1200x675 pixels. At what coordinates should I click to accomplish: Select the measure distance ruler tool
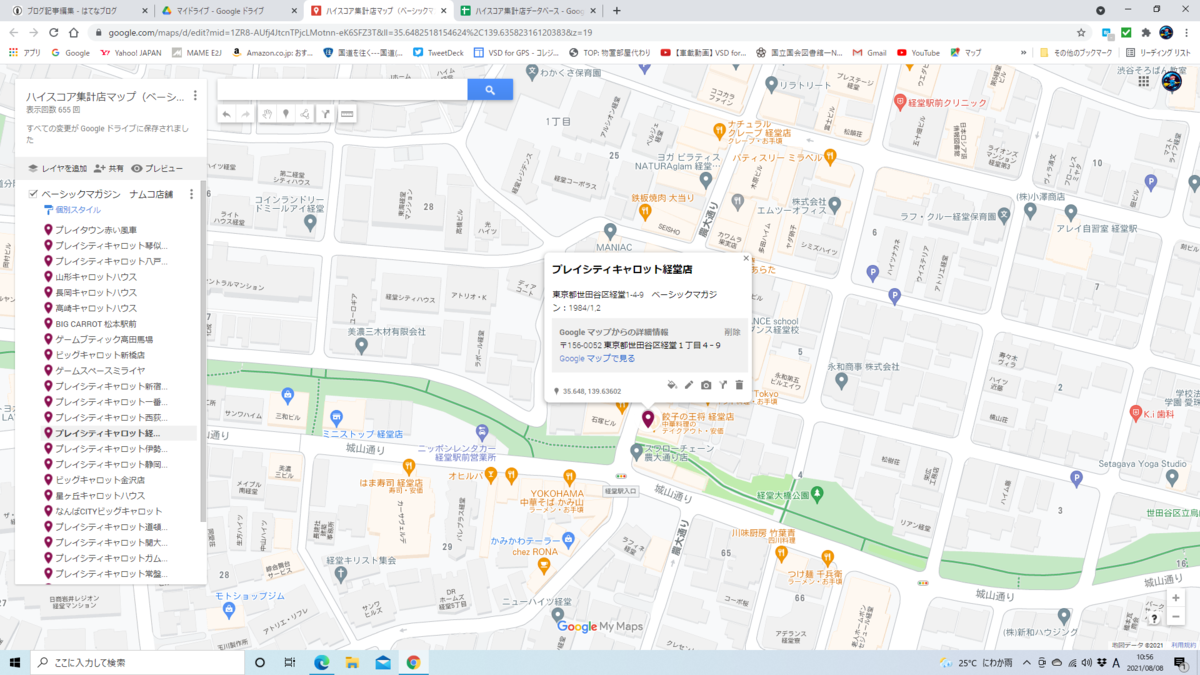coord(347,115)
